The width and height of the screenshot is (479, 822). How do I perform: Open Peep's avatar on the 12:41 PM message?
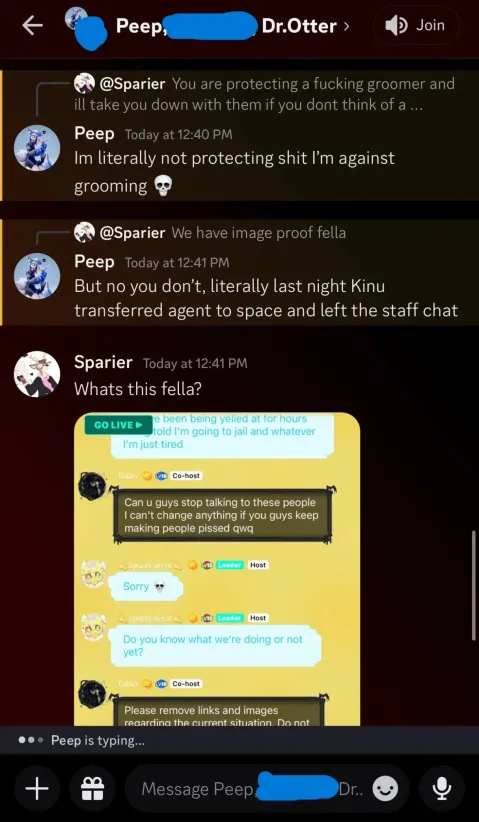pos(37,276)
